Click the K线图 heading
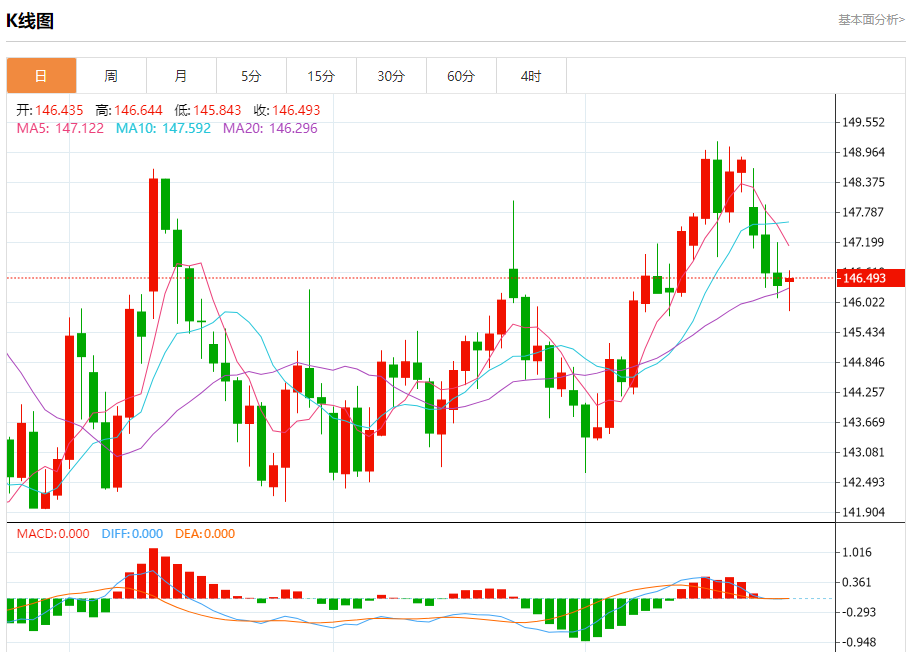The image size is (912, 652). [30, 21]
